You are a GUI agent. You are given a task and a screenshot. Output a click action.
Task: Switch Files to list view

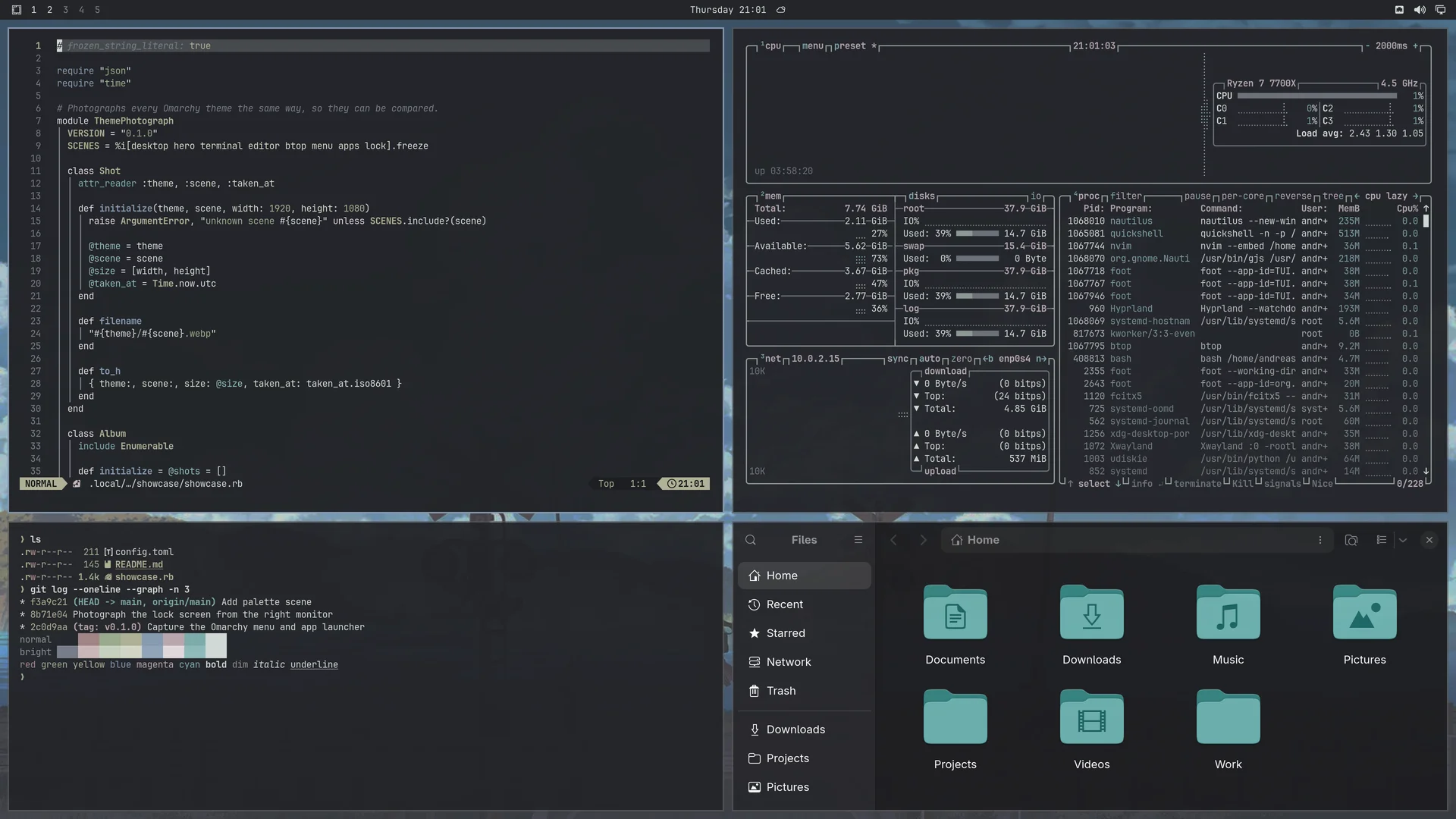tap(1382, 540)
